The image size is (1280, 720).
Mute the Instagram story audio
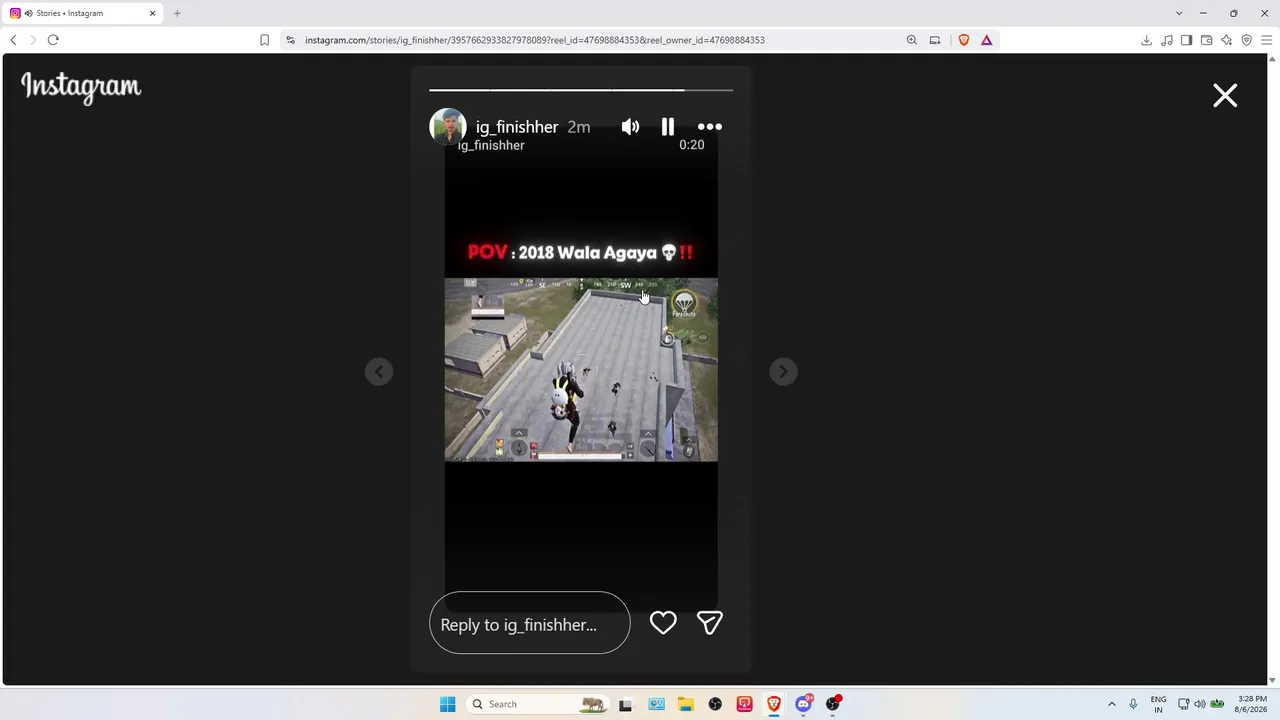coord(630,127)
